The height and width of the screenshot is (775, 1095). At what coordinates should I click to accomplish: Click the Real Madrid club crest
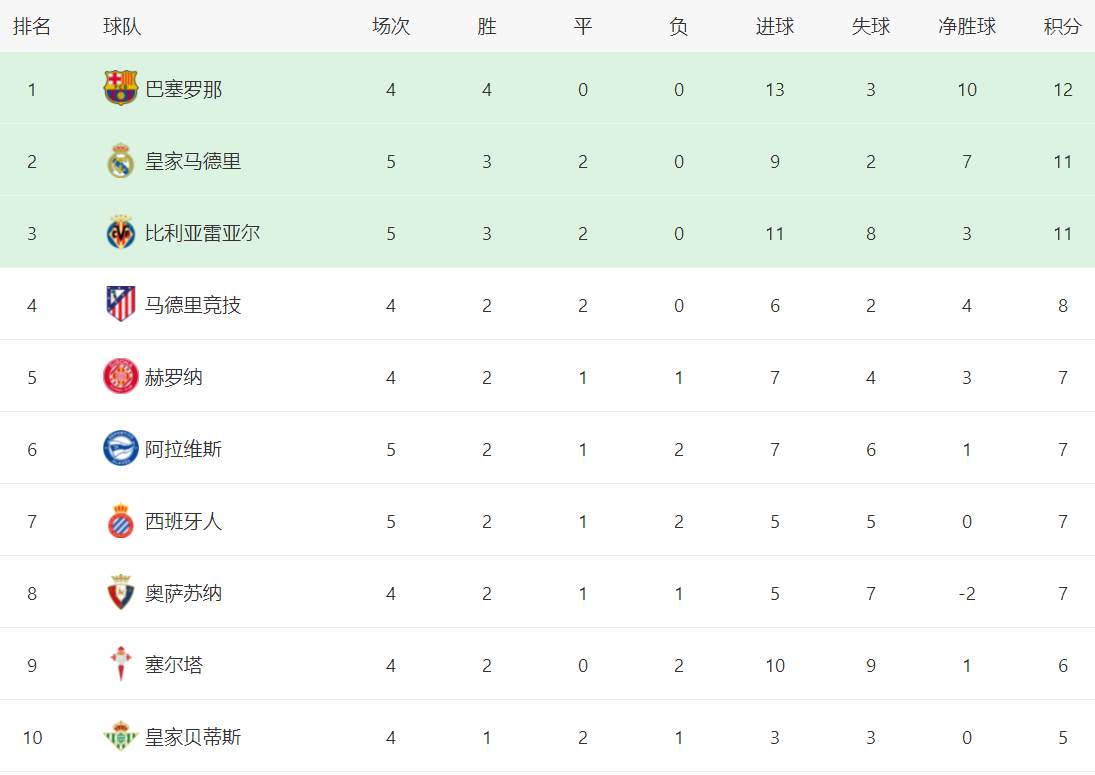(120, 161)
